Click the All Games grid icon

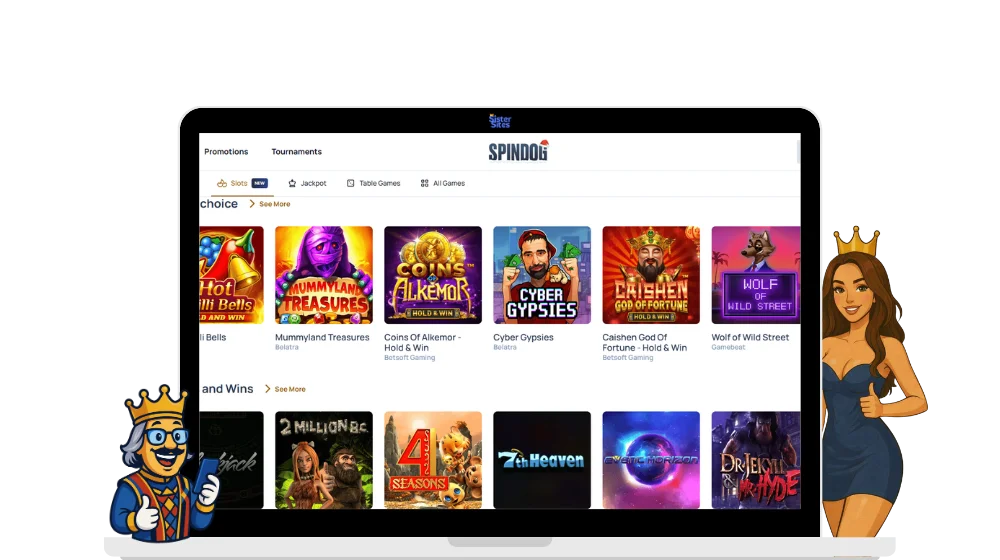(x=424, y=183)
